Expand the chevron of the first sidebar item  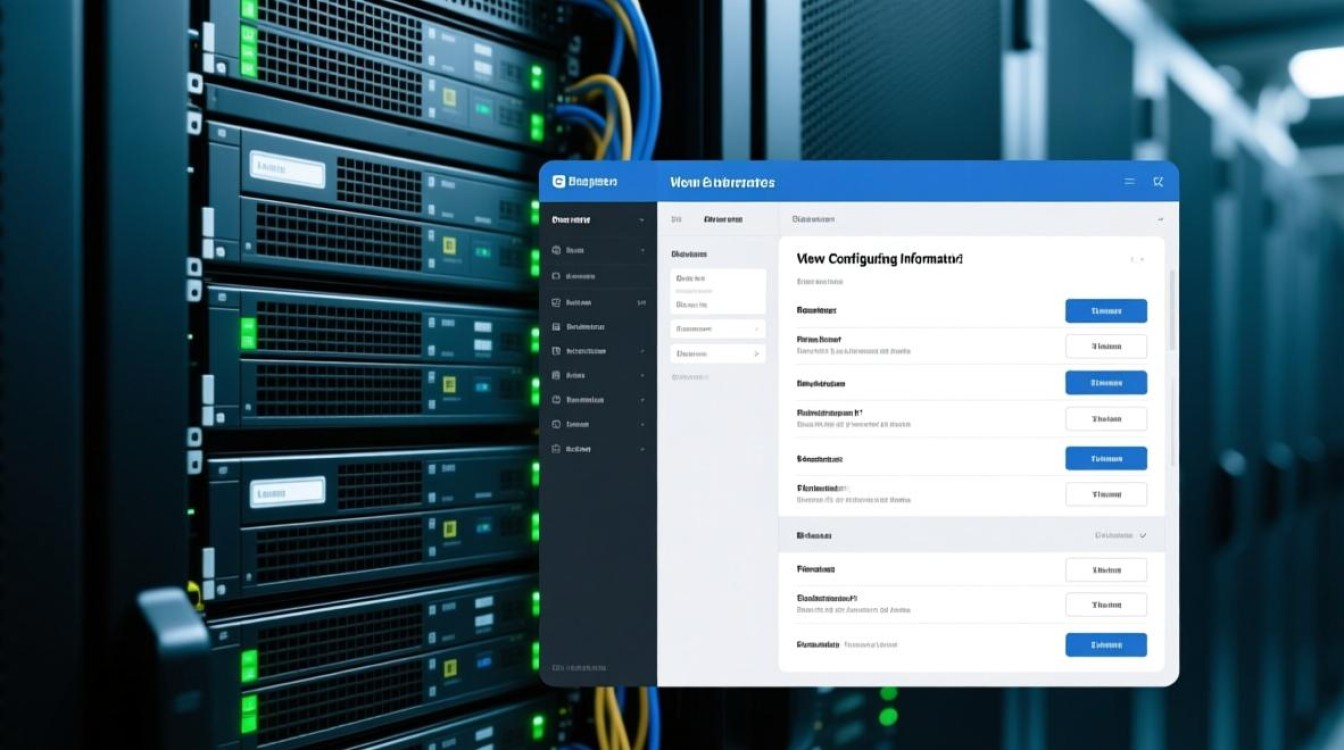641,250
